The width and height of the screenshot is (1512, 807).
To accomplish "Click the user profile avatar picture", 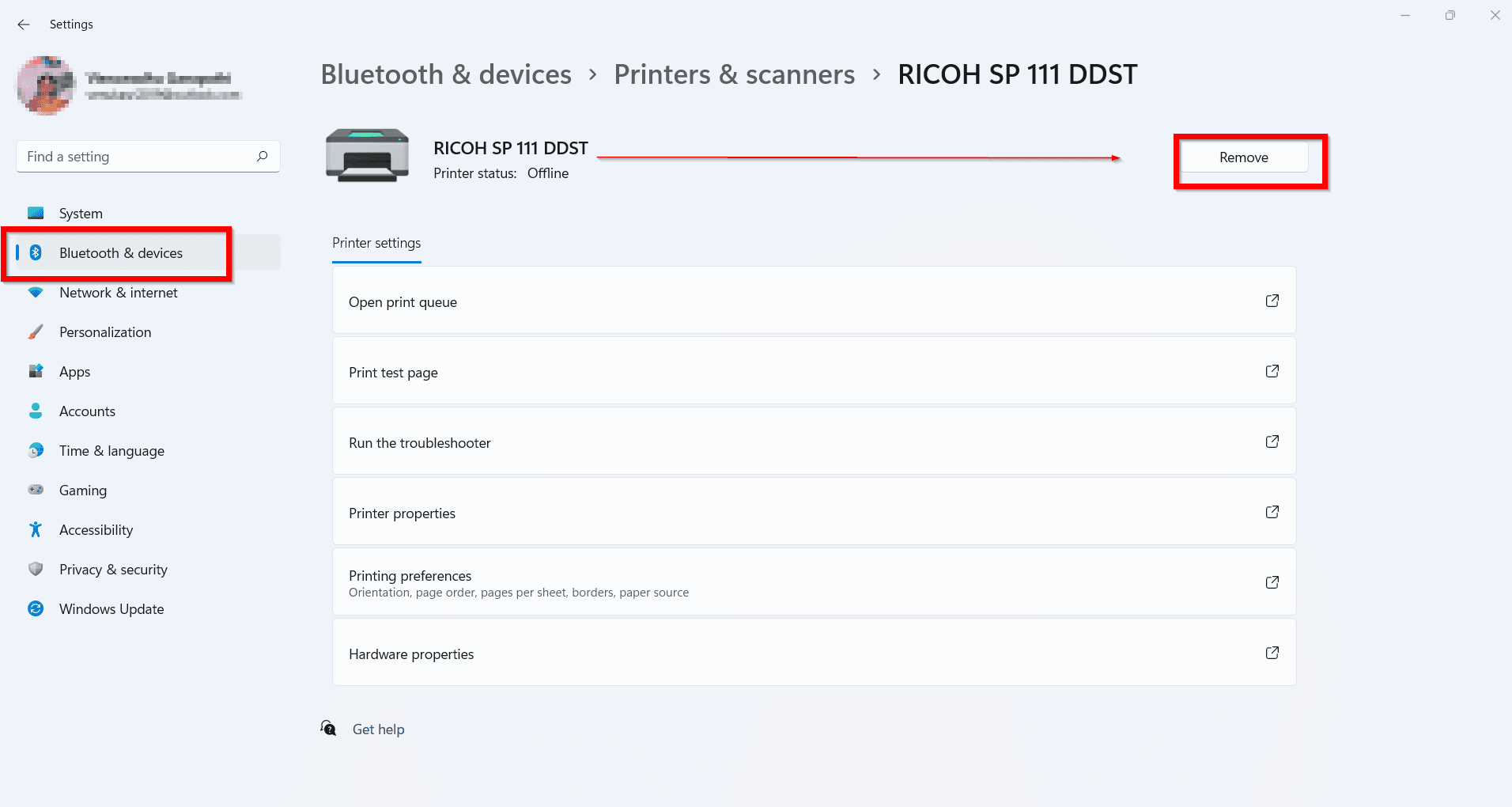I will tap(46, 85).
